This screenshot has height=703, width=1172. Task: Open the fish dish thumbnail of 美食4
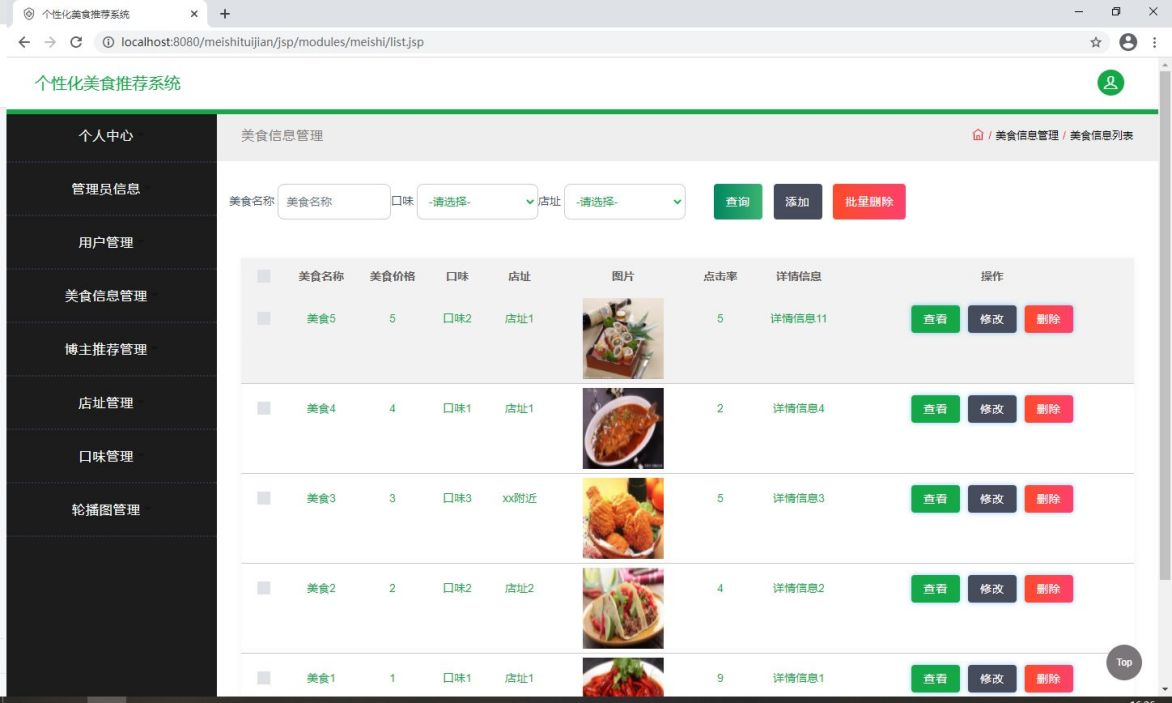click(623, 428)
